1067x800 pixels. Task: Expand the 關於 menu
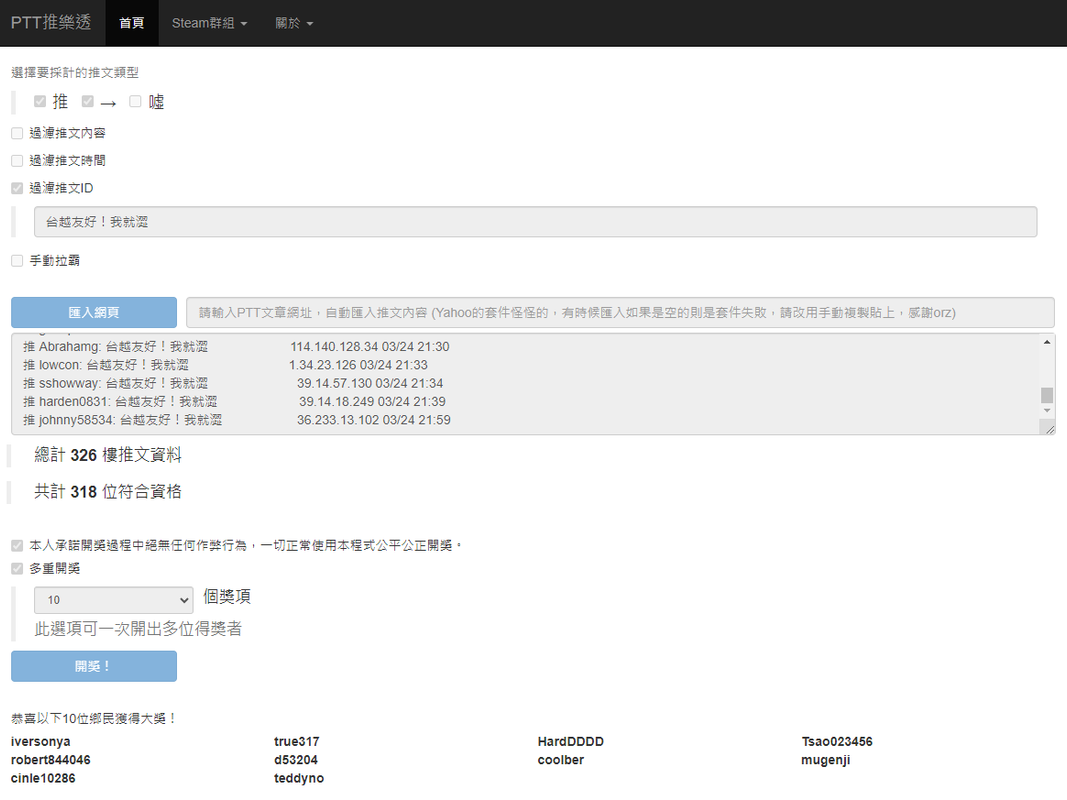[294, 23]
